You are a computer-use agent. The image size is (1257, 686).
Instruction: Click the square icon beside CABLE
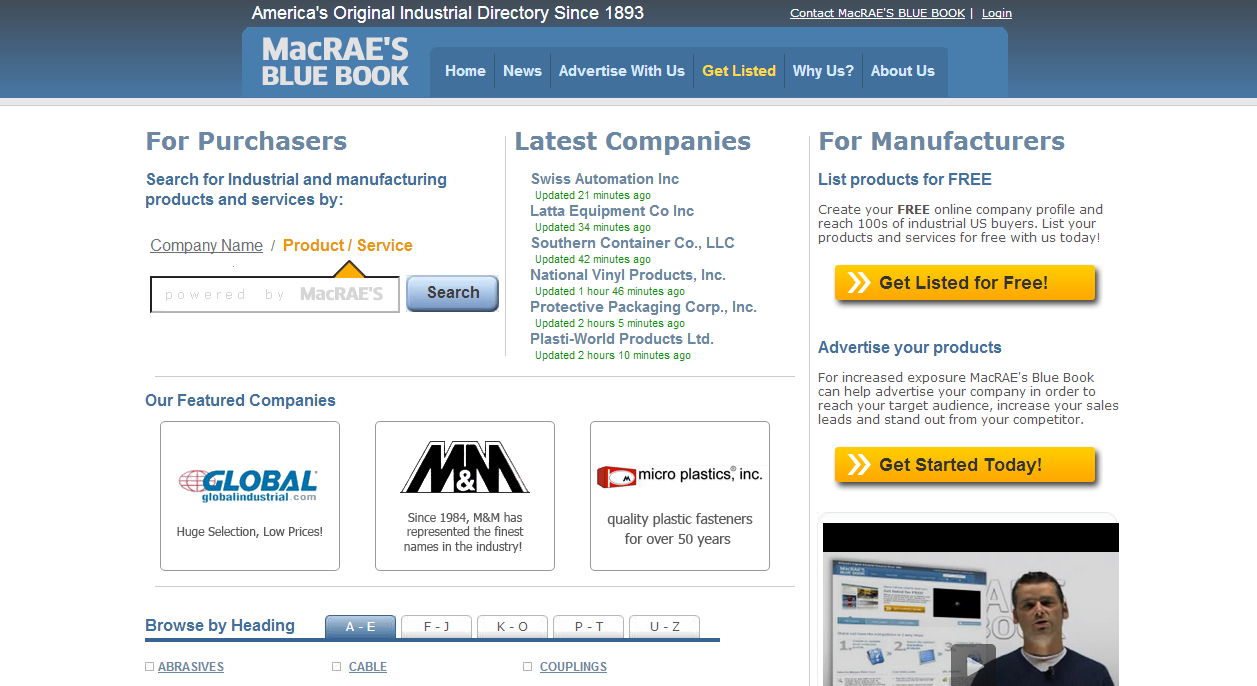pos(337,667)
